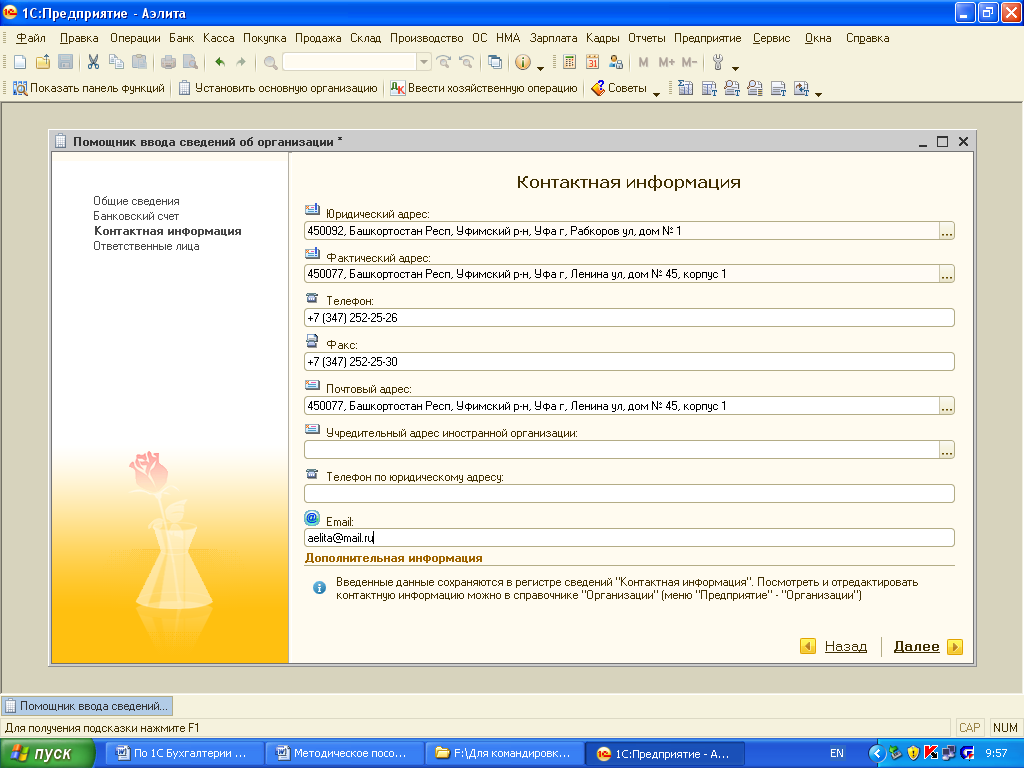The height and width of the screenshot is (768, 1024).
Task: Expand the dropdown arrow beside Help icon
Action: tap(540, 67)
